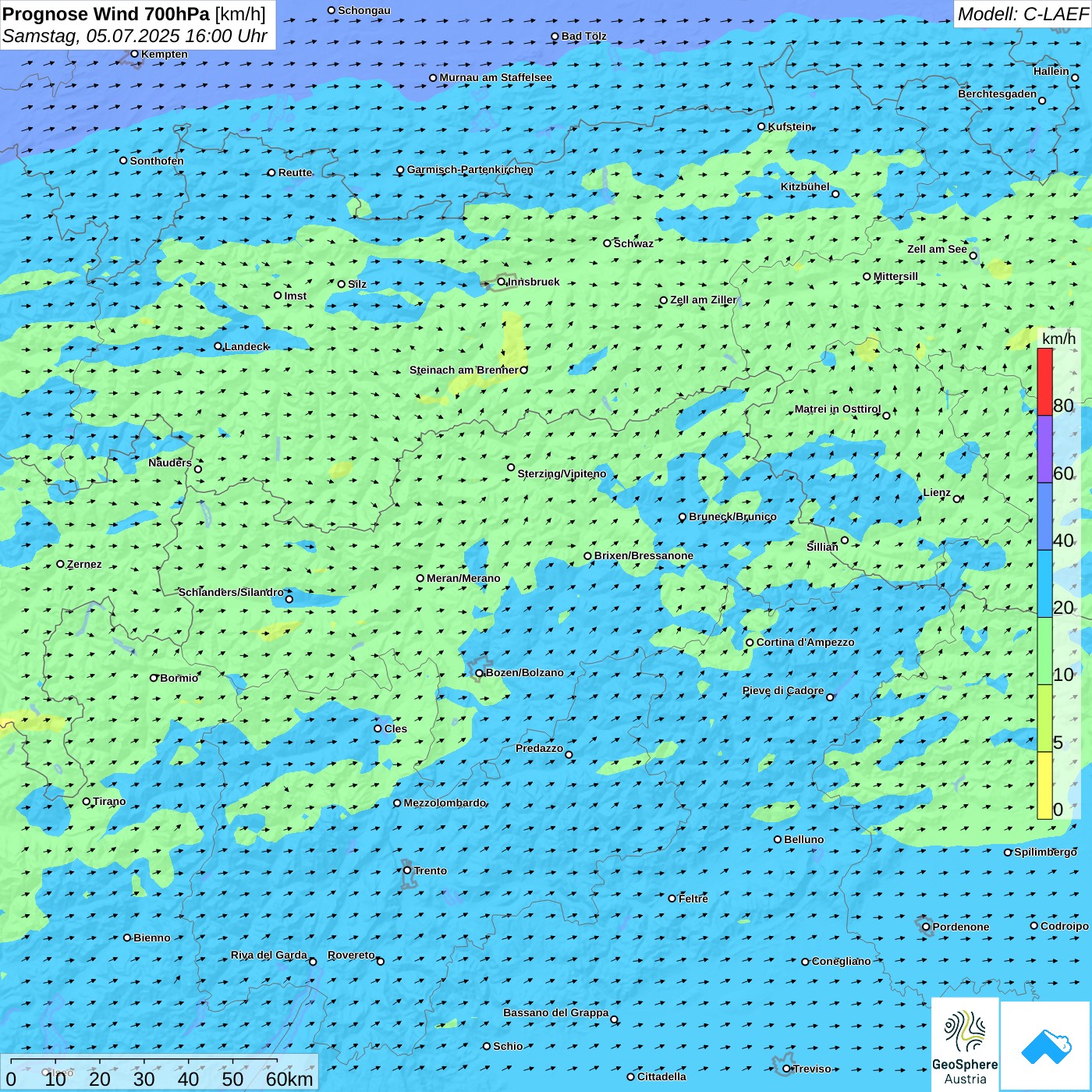Select the yellow 0 km/h legend segment
Viewport: 1092px width, 1092px height.
[1044, 785]
